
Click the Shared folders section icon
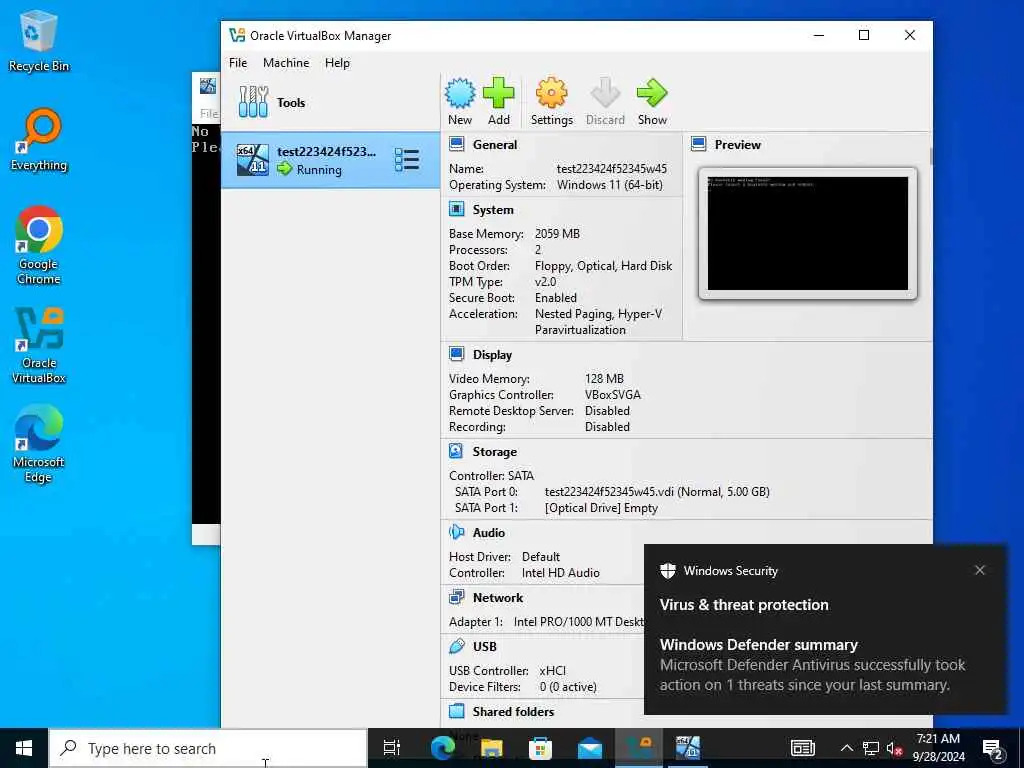point(456,711)
